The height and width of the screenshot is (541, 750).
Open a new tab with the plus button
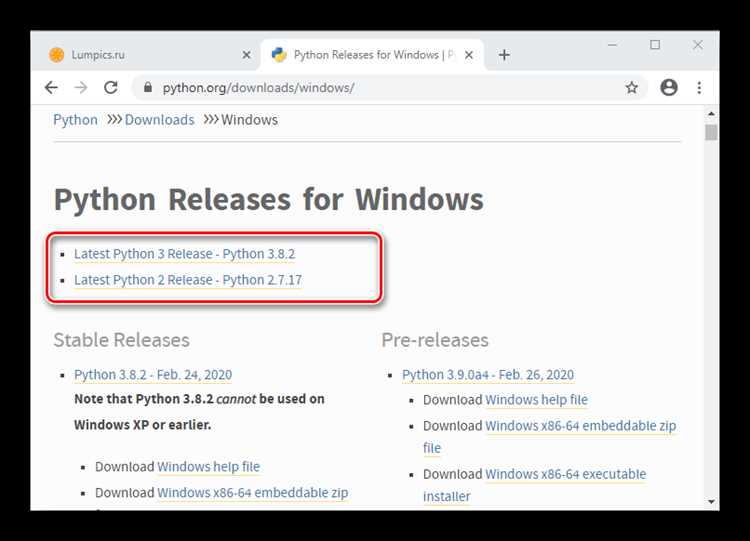pyautogui.click(x=504, y=55)
